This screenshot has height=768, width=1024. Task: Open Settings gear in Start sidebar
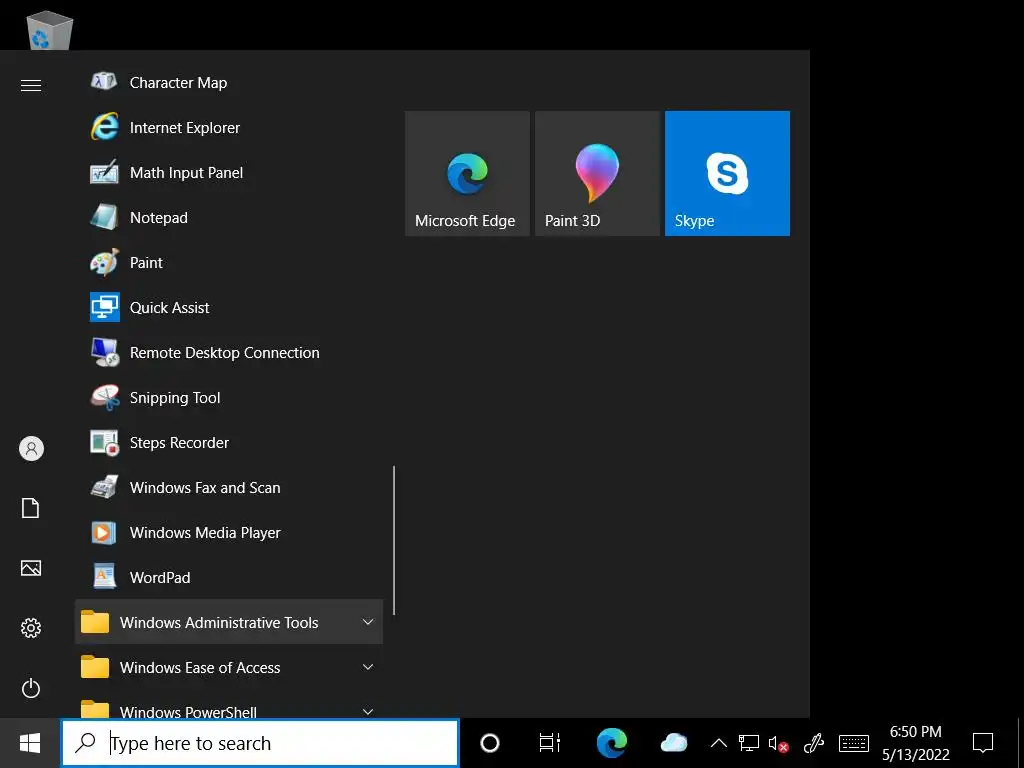pos(31,628)
